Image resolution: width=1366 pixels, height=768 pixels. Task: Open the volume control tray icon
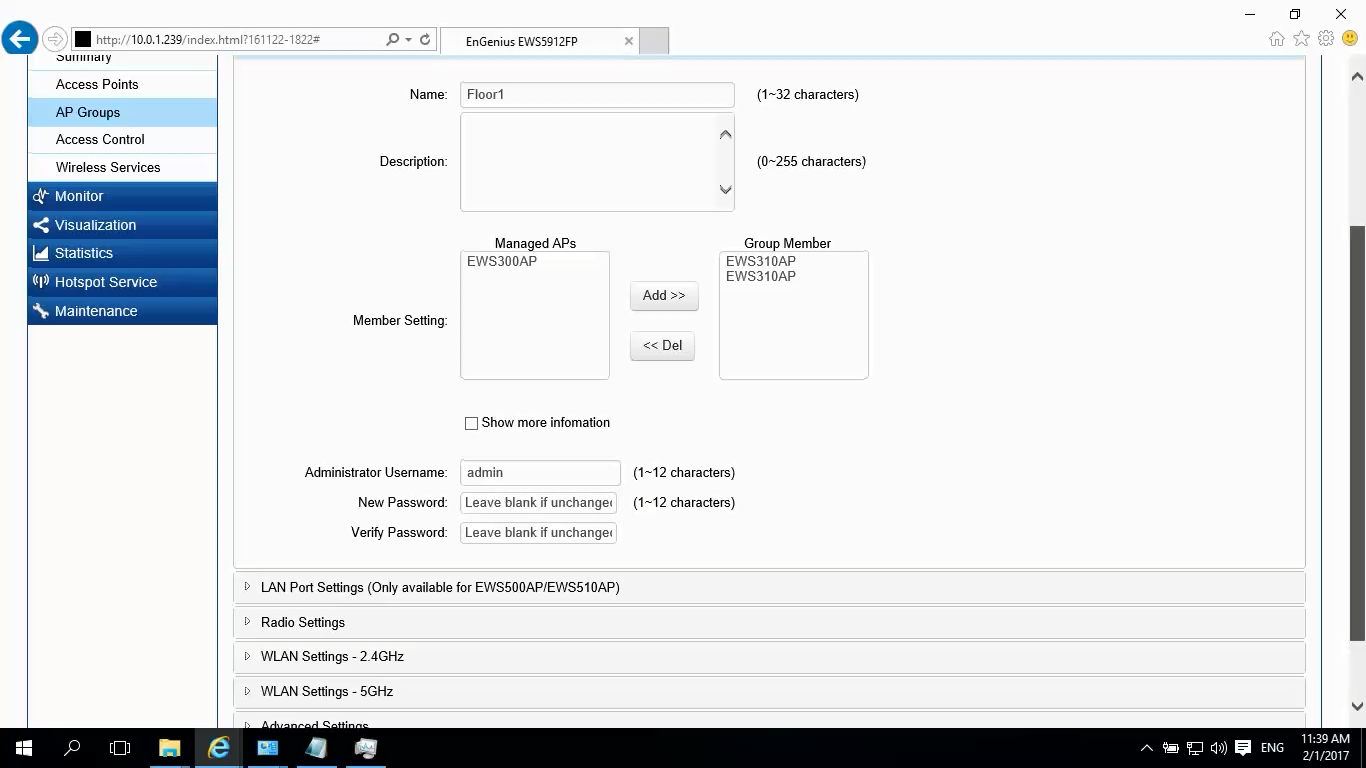pos(1218,748)
